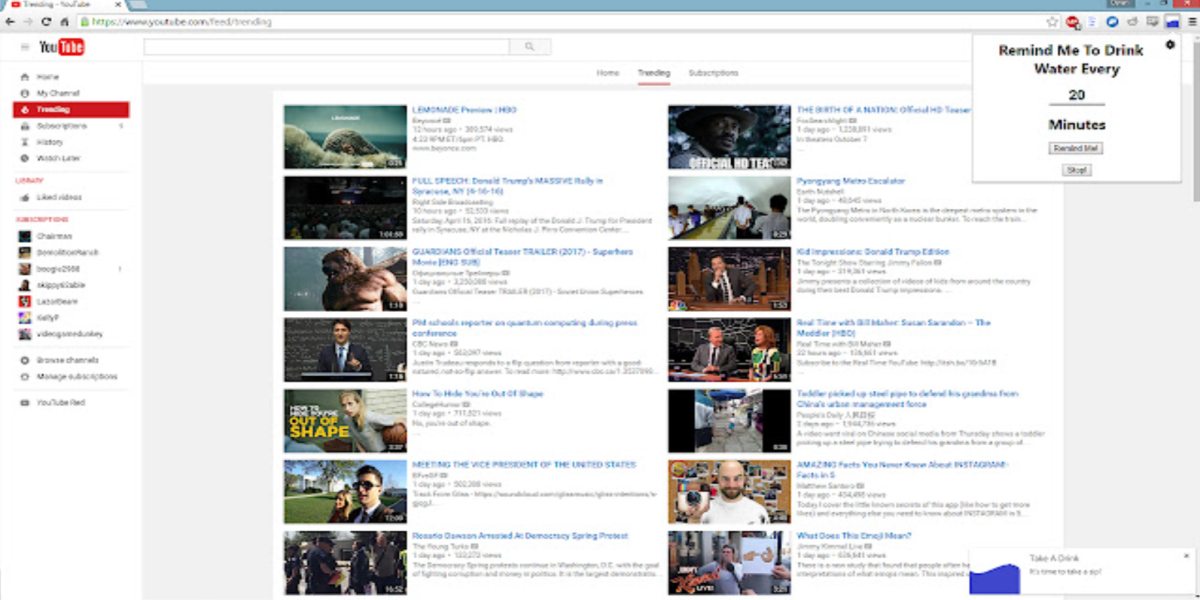Switch to the Subscriptions feed tab
The width and height of the screenshot is (1200, 600).
(x=714, y=73)
